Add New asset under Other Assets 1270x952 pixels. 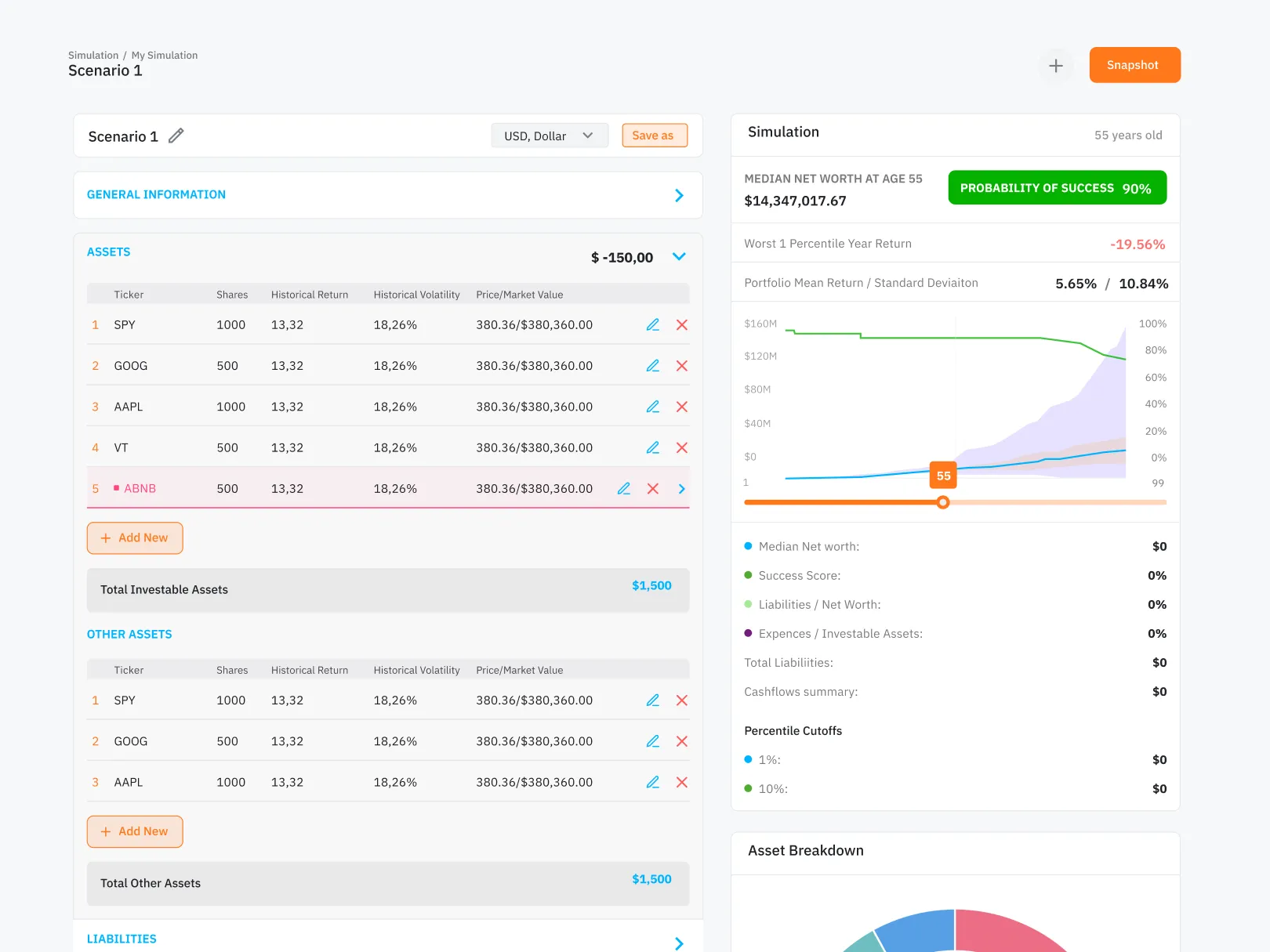[x=135, y=831]
